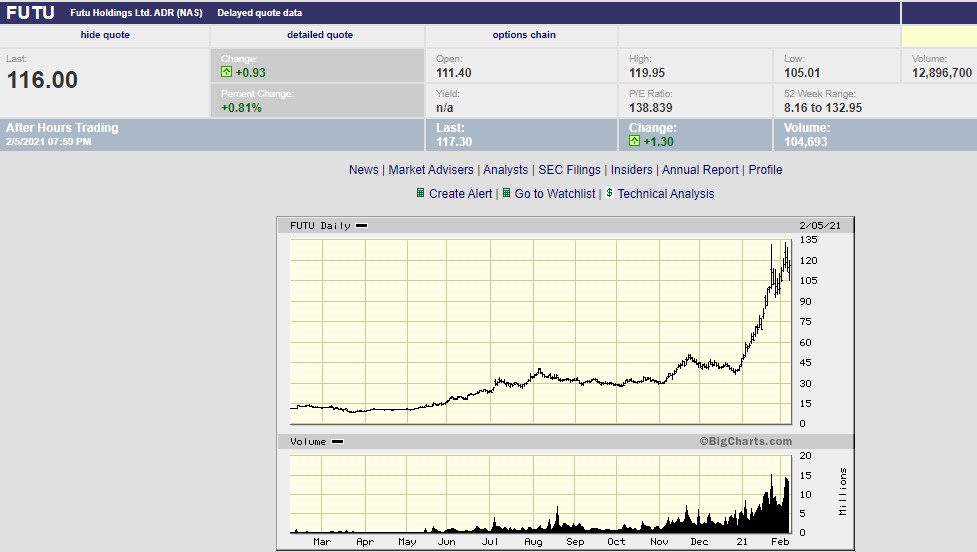View the Annual Report
The height and width of the screenshot is (552, 977).
[700, 170]
